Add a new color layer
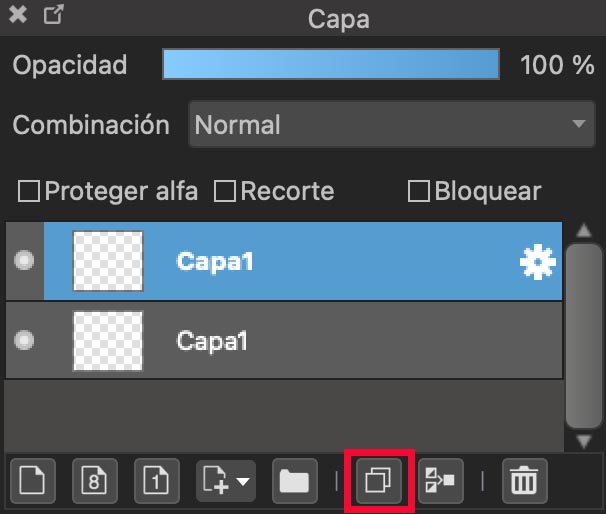The image size is (606, 514). (x=33, y=481)
